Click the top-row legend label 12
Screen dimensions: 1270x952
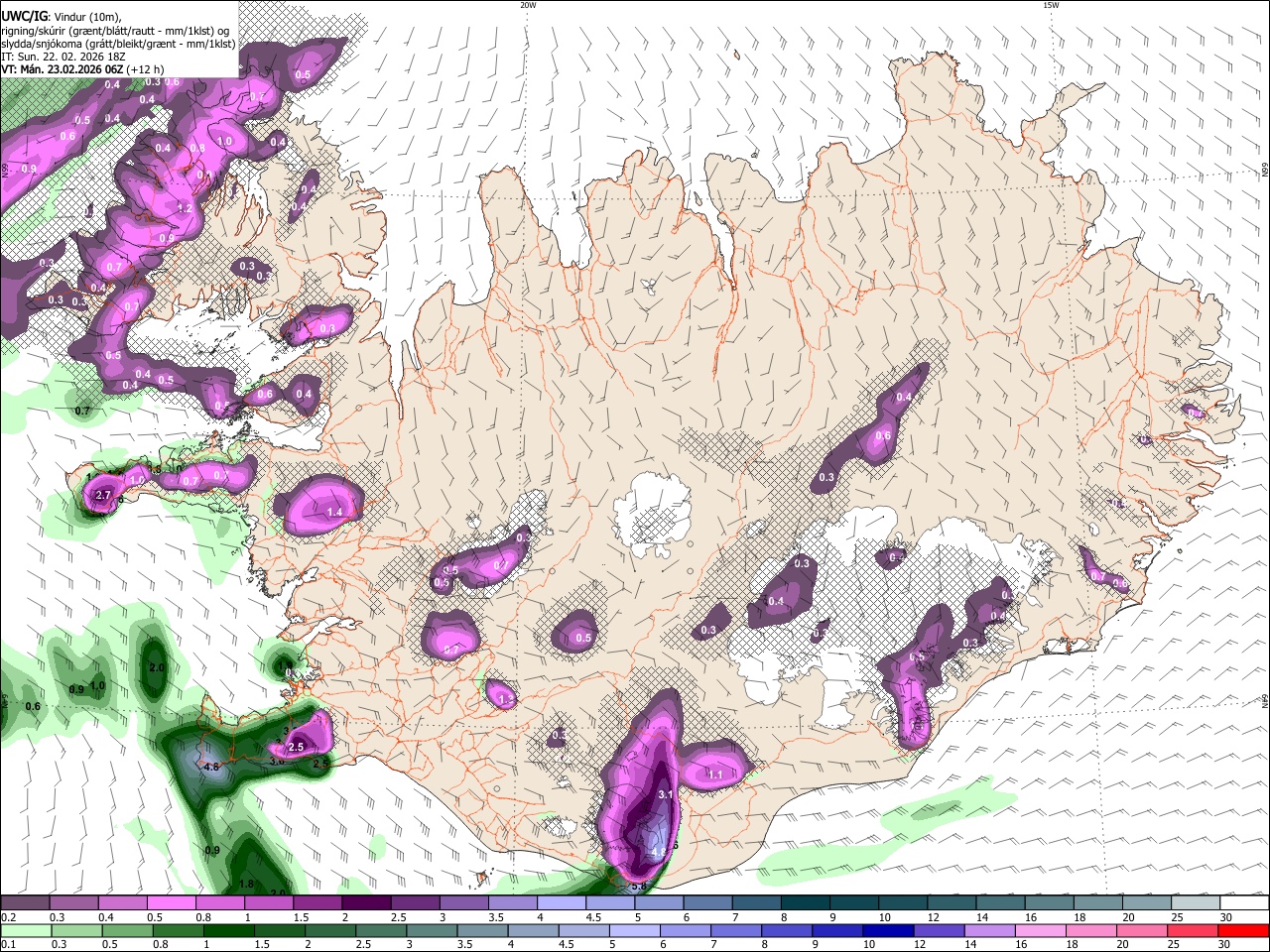(933, 917)
